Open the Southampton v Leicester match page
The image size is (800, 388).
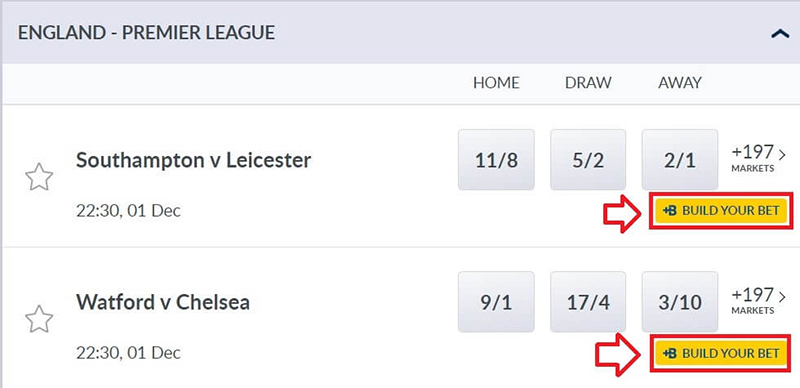click(x=193, y=160)
